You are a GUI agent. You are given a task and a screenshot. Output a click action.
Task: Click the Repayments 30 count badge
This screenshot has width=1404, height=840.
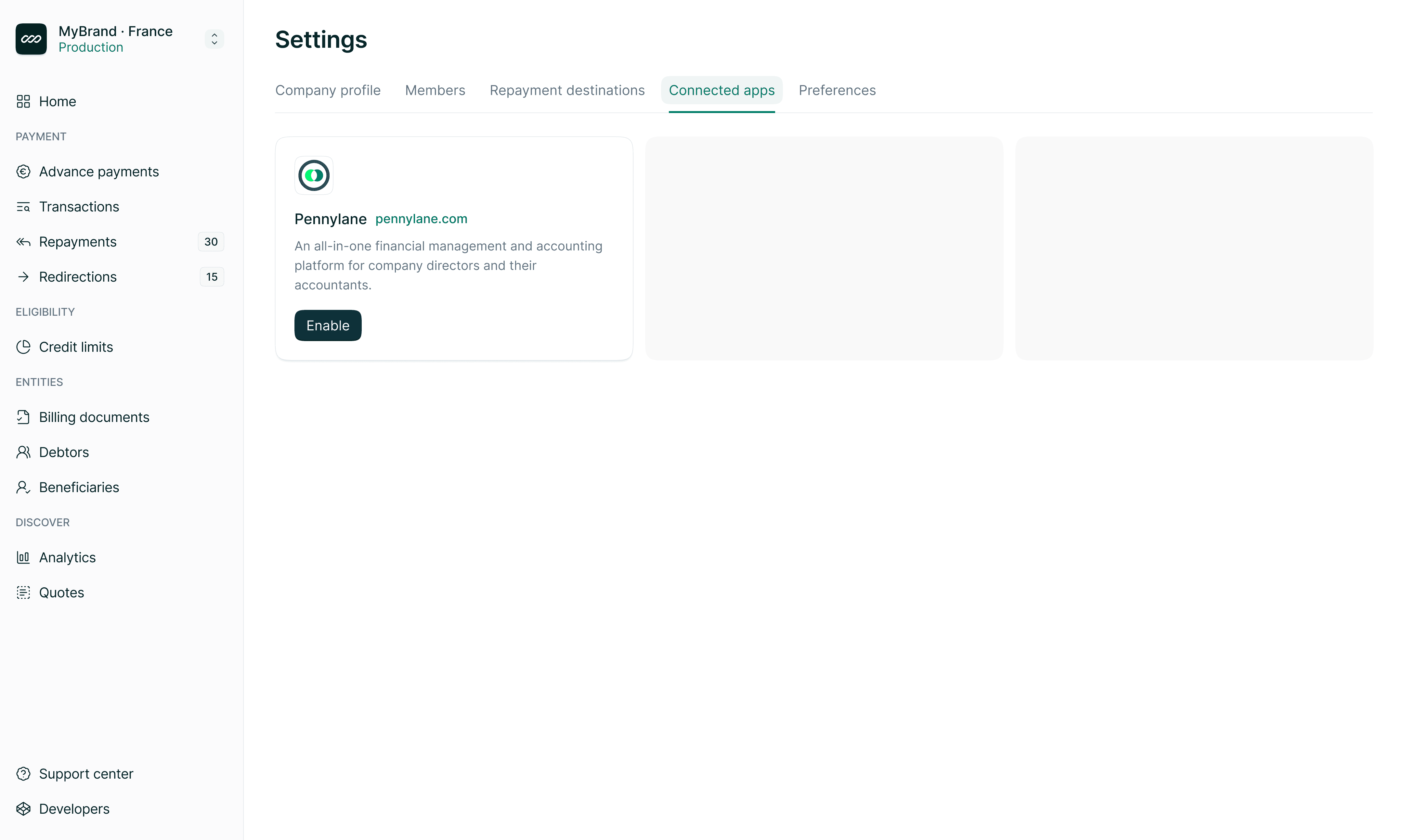pyautogui.click(x=211, y=242)
